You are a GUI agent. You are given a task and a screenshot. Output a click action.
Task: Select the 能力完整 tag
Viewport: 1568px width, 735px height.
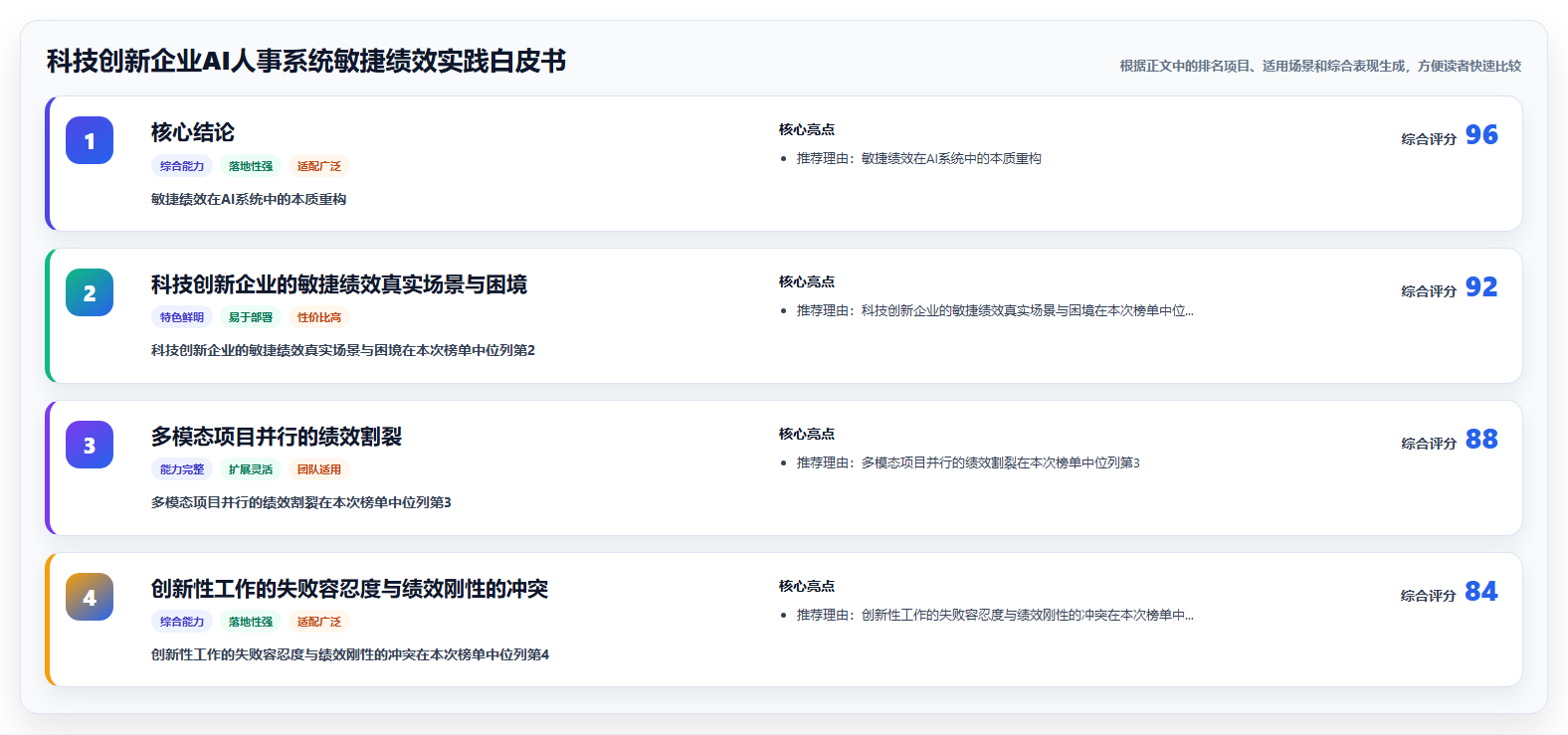[x=182, y=469]
